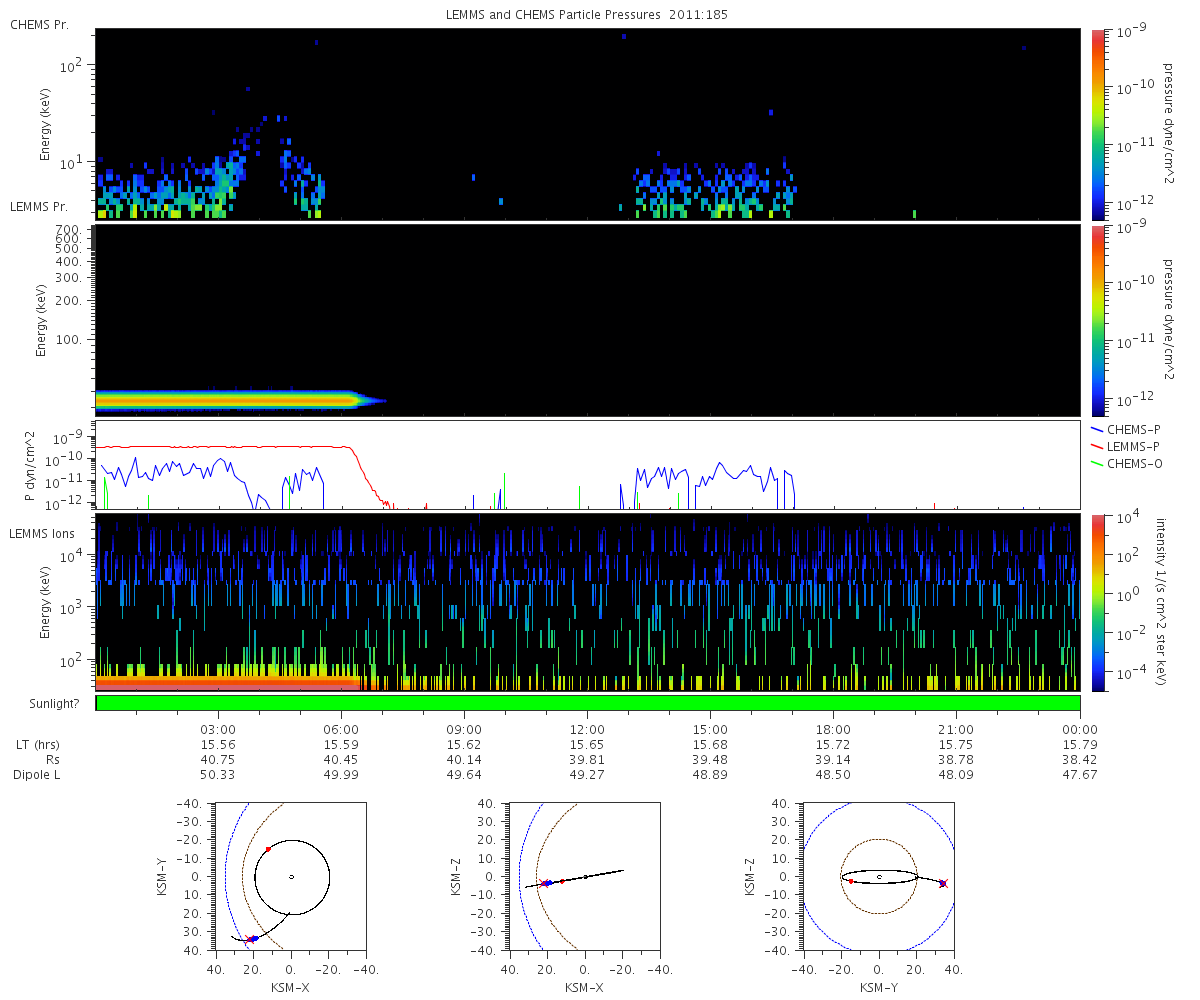Click the 'Dipole L' row label
Viewport: 1200px width, 1000px height.
tap(38, 775)
